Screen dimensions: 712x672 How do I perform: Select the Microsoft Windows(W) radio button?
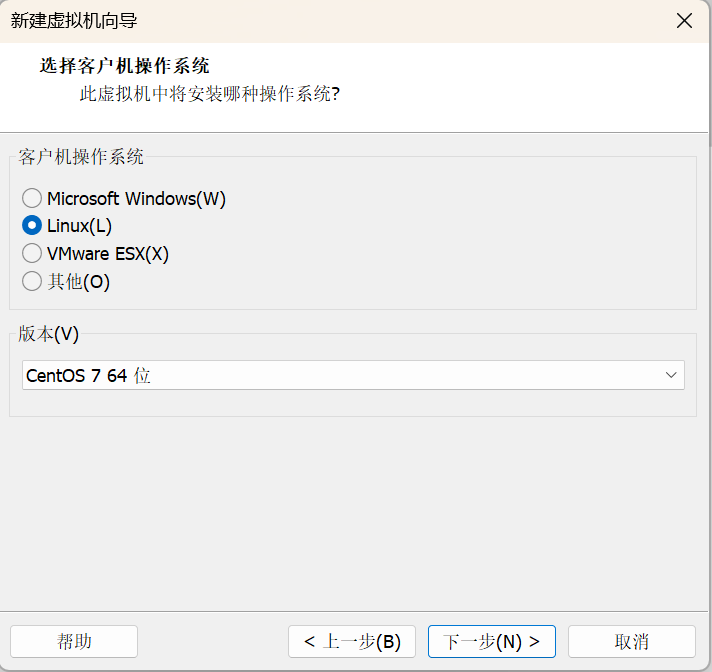tap(32, 198)
